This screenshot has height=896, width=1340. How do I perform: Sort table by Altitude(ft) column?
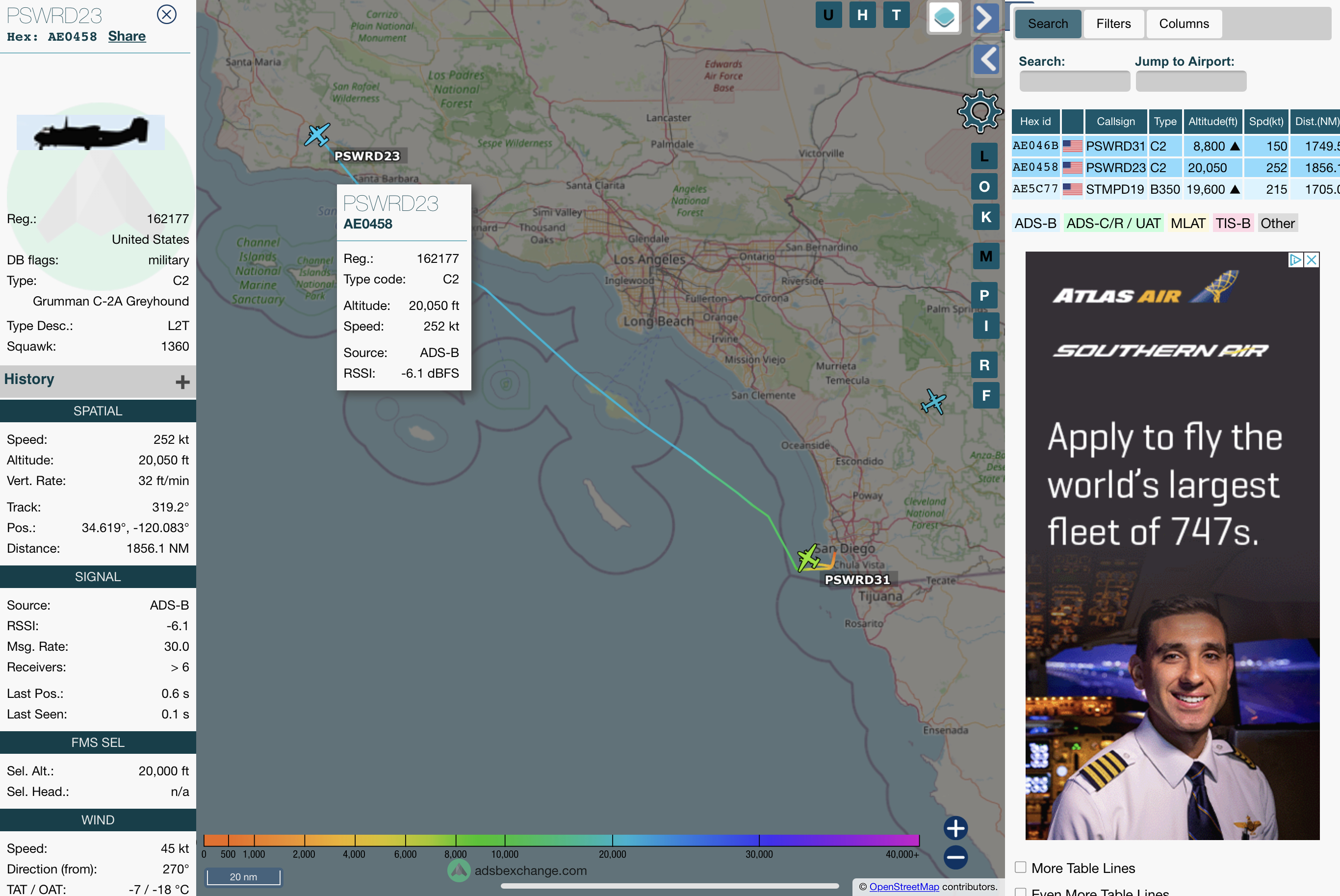tap(1212, 121)
